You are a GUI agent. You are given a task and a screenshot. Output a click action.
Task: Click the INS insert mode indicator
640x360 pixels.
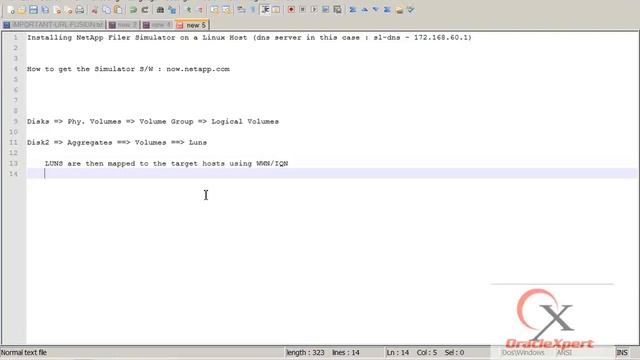click(622, 352)
